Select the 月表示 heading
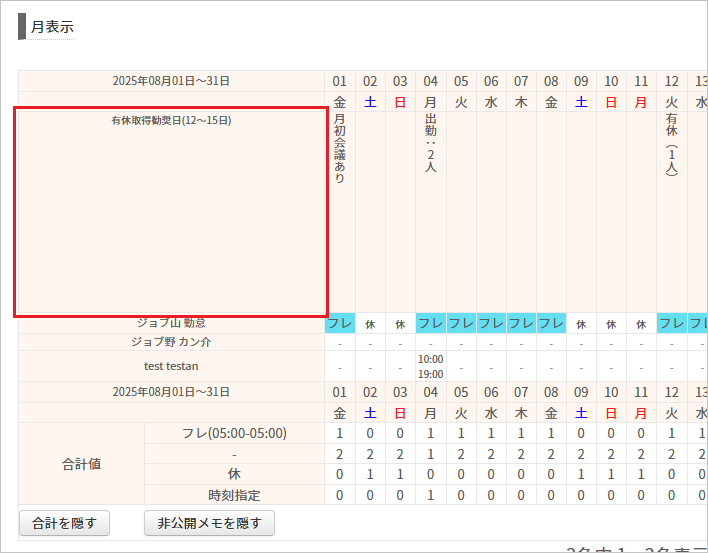Viewport: 708px width, 553px height. coord(51,27)
